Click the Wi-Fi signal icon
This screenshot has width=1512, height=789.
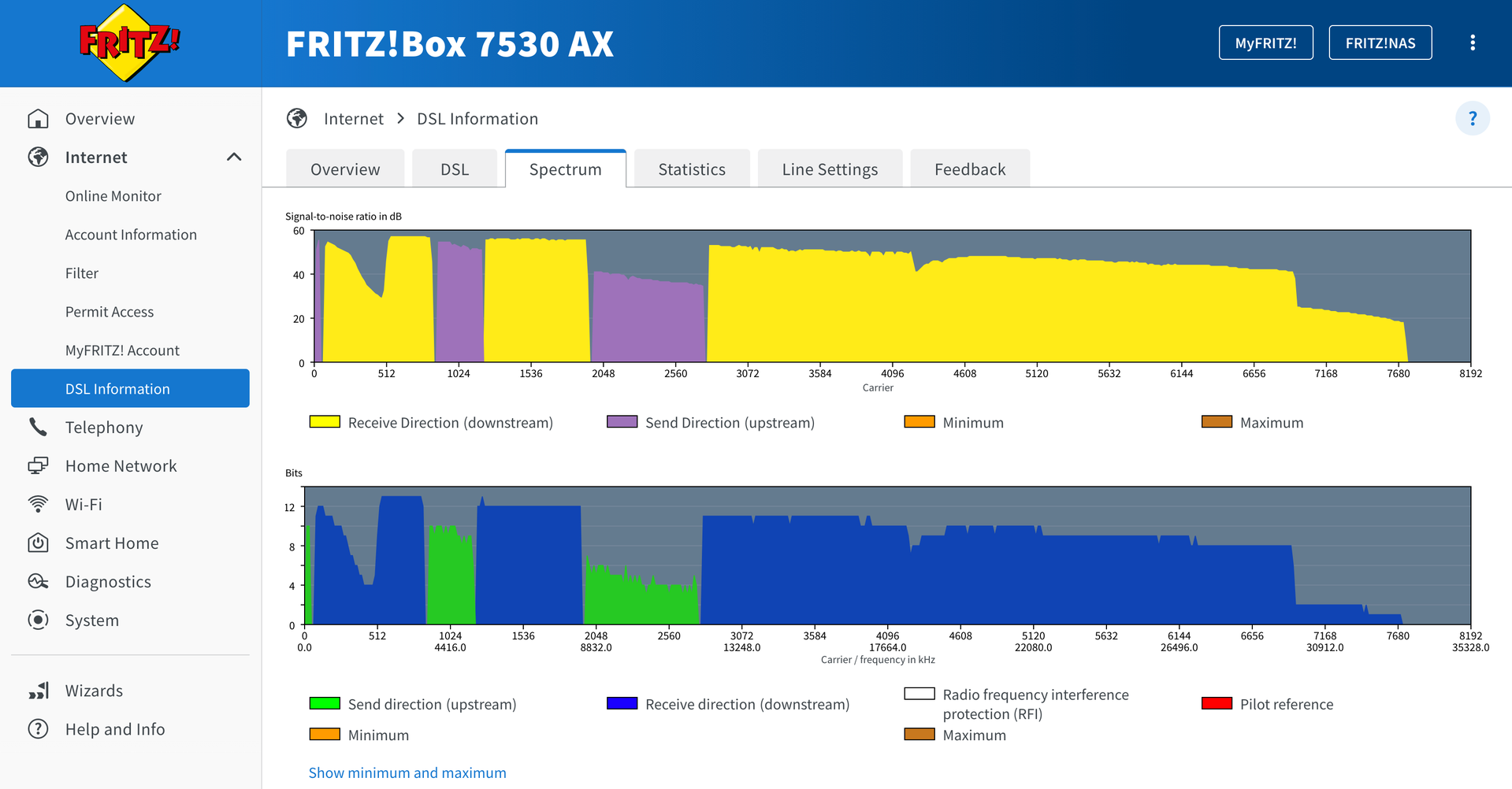click(x=38, y=505)
